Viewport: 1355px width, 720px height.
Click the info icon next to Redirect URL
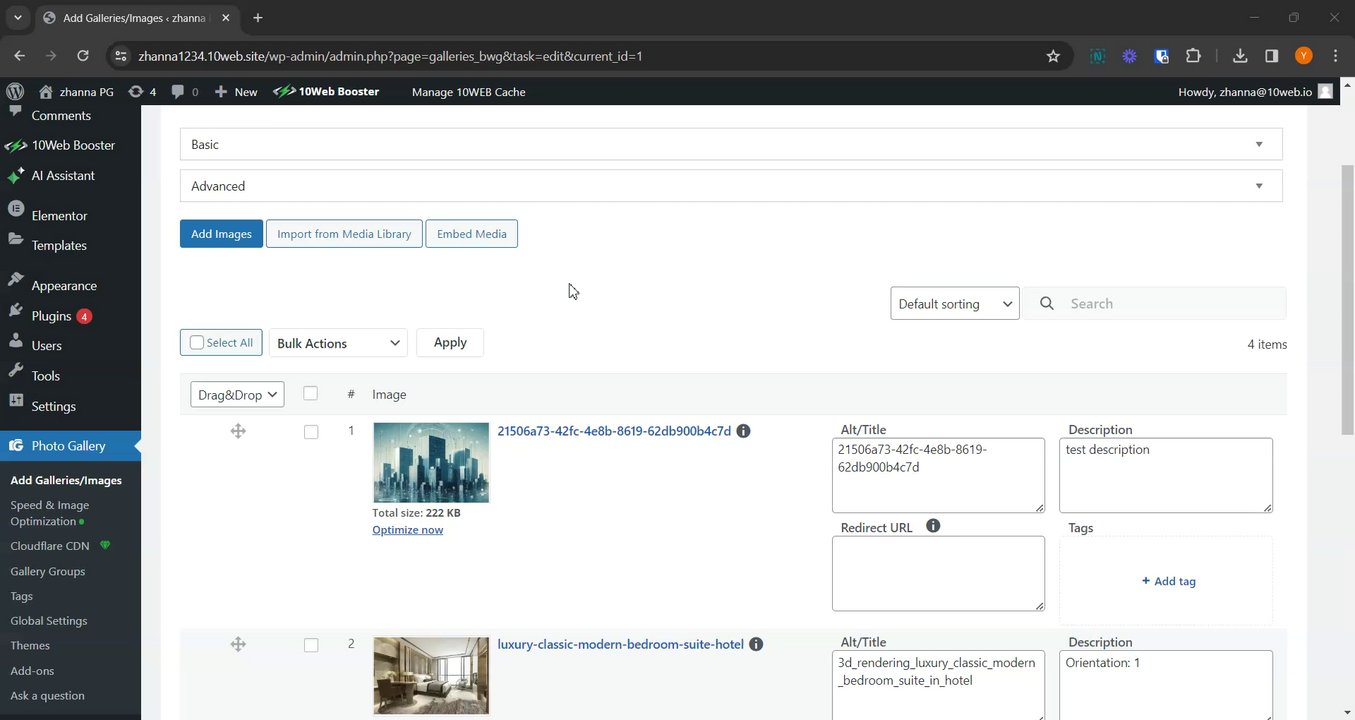(x=933, y=526)
